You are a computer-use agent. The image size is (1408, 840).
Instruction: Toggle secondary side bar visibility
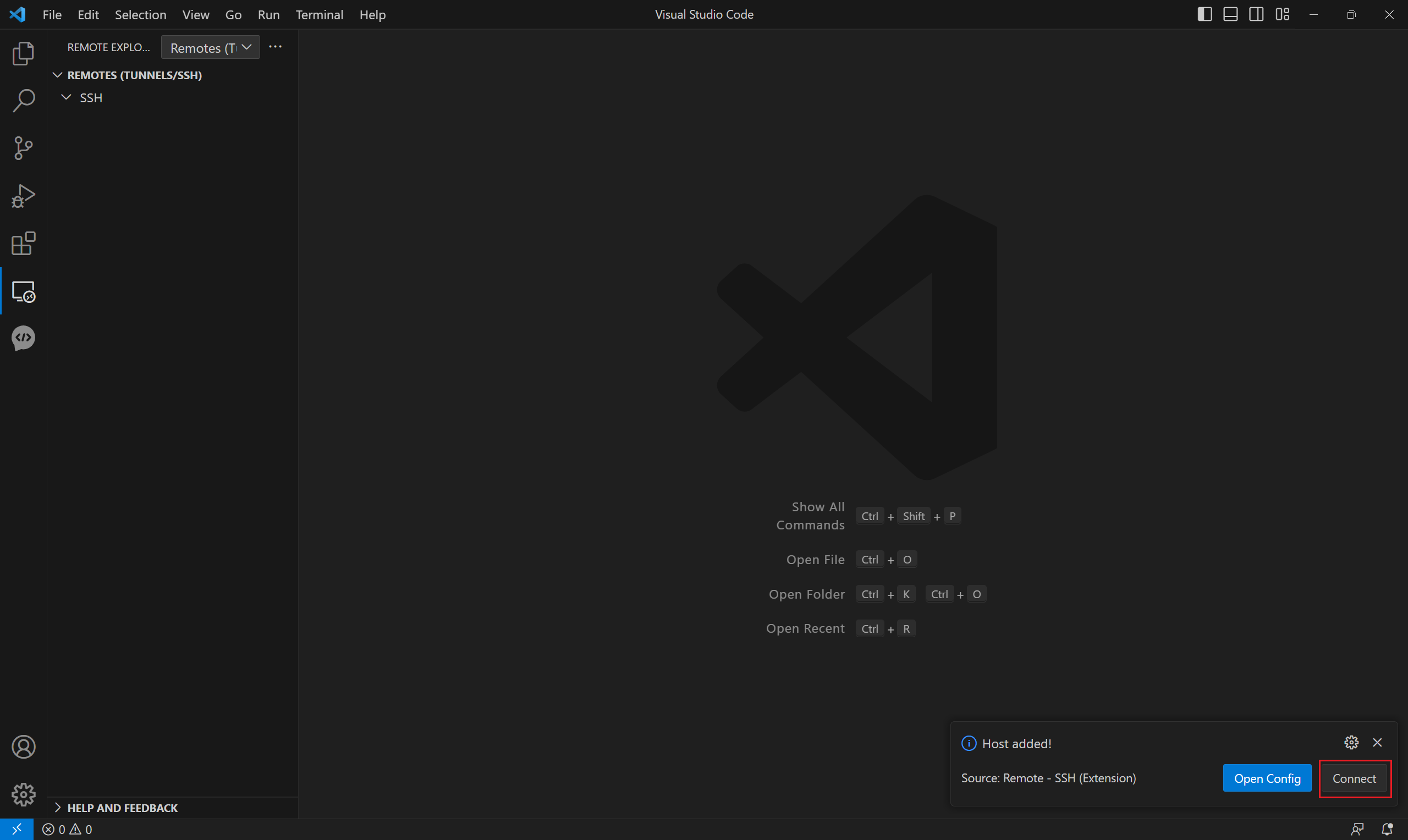1256,15
